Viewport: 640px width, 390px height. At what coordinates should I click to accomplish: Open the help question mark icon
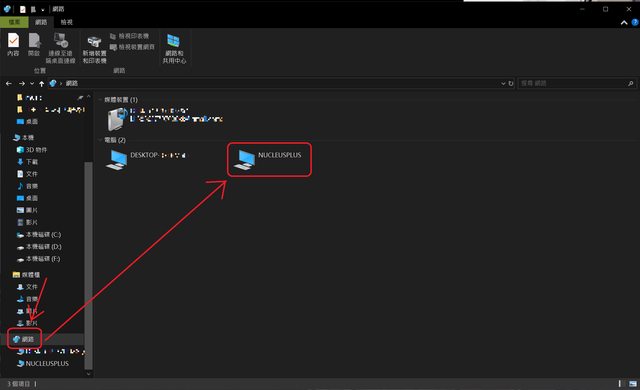tap(635, 22)
